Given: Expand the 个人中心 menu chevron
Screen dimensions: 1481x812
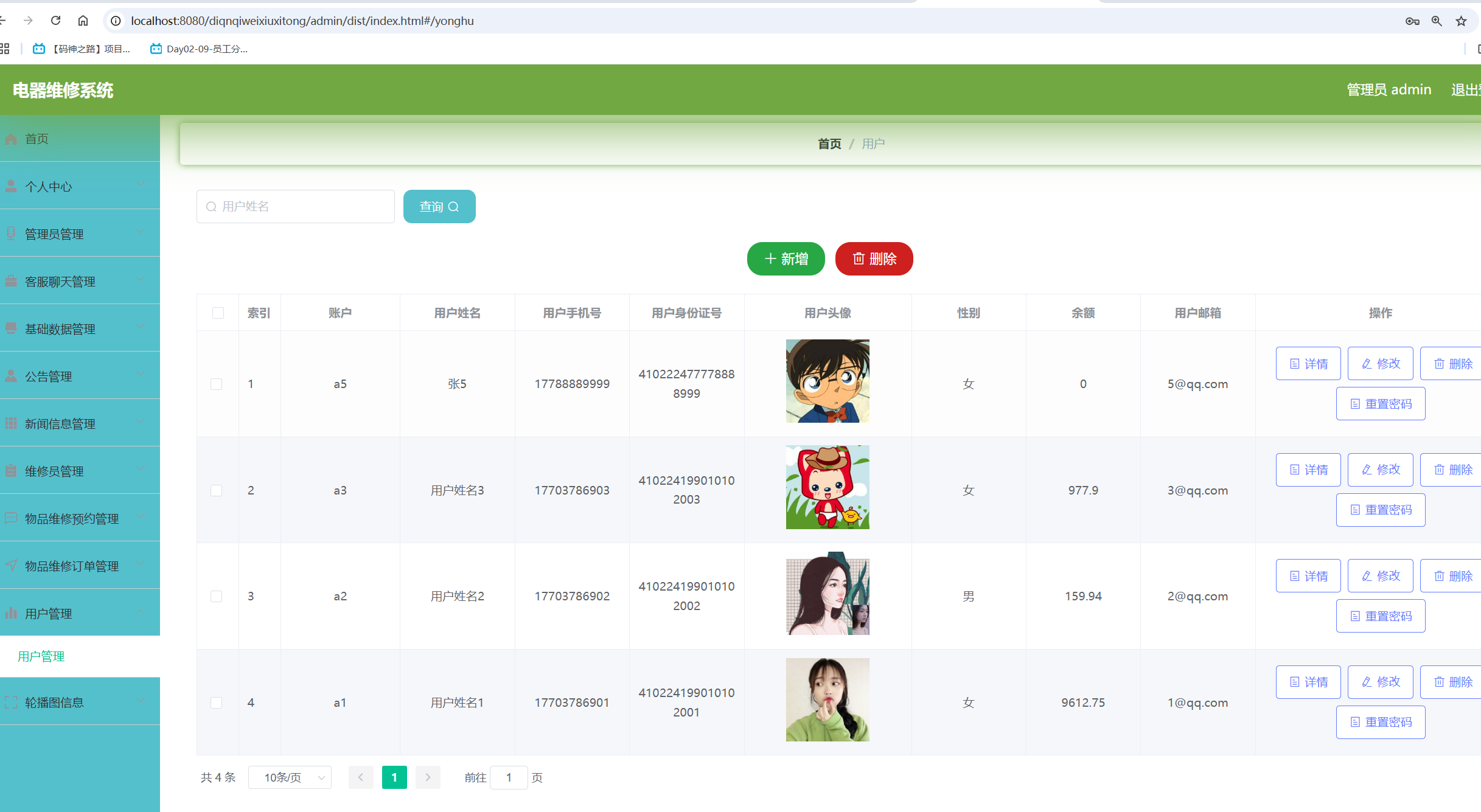Looking at the screenshot, I should pyautogui.click(x=141, y=184).
